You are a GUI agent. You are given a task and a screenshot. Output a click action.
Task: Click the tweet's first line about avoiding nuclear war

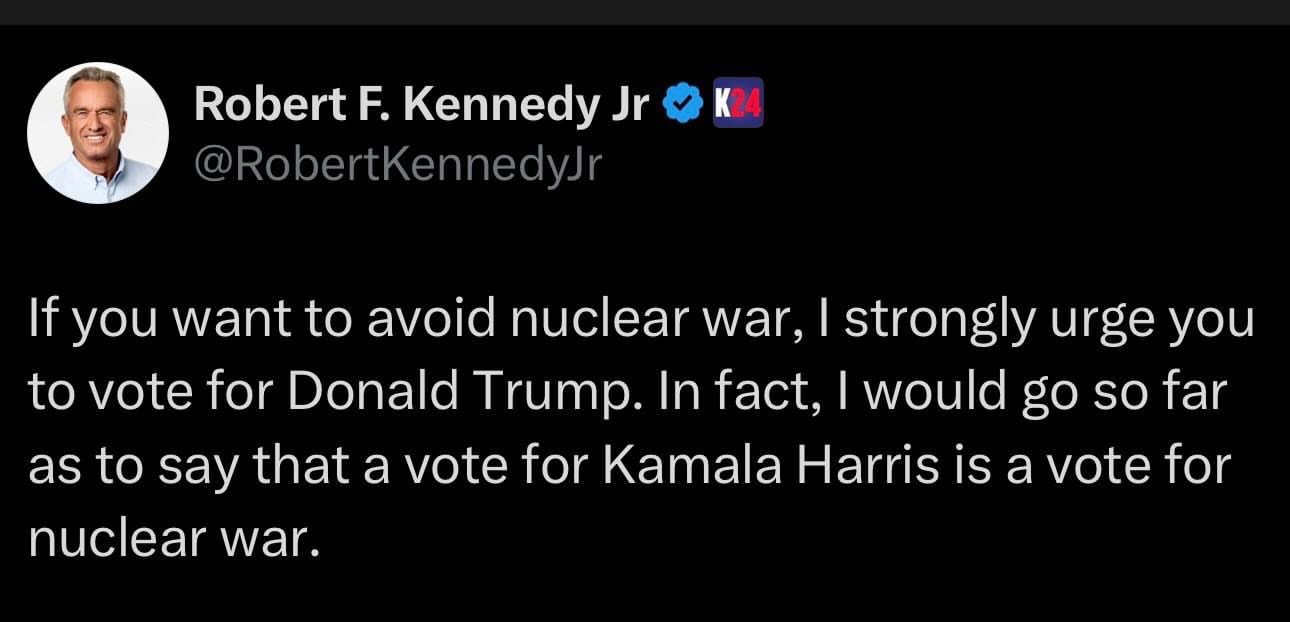point(640,320)
